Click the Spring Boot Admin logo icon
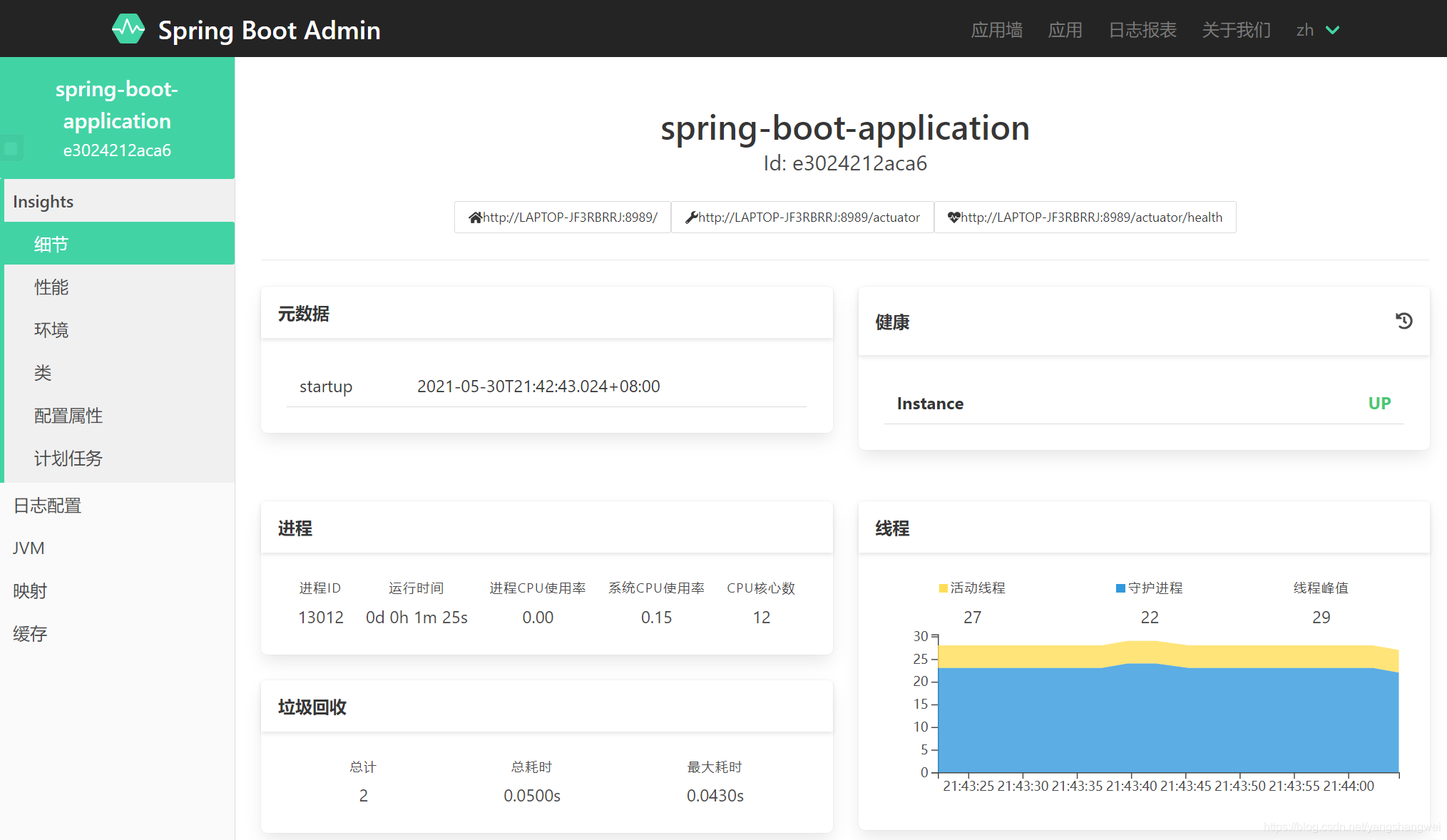1447x840 pixels. coord(128,29)
